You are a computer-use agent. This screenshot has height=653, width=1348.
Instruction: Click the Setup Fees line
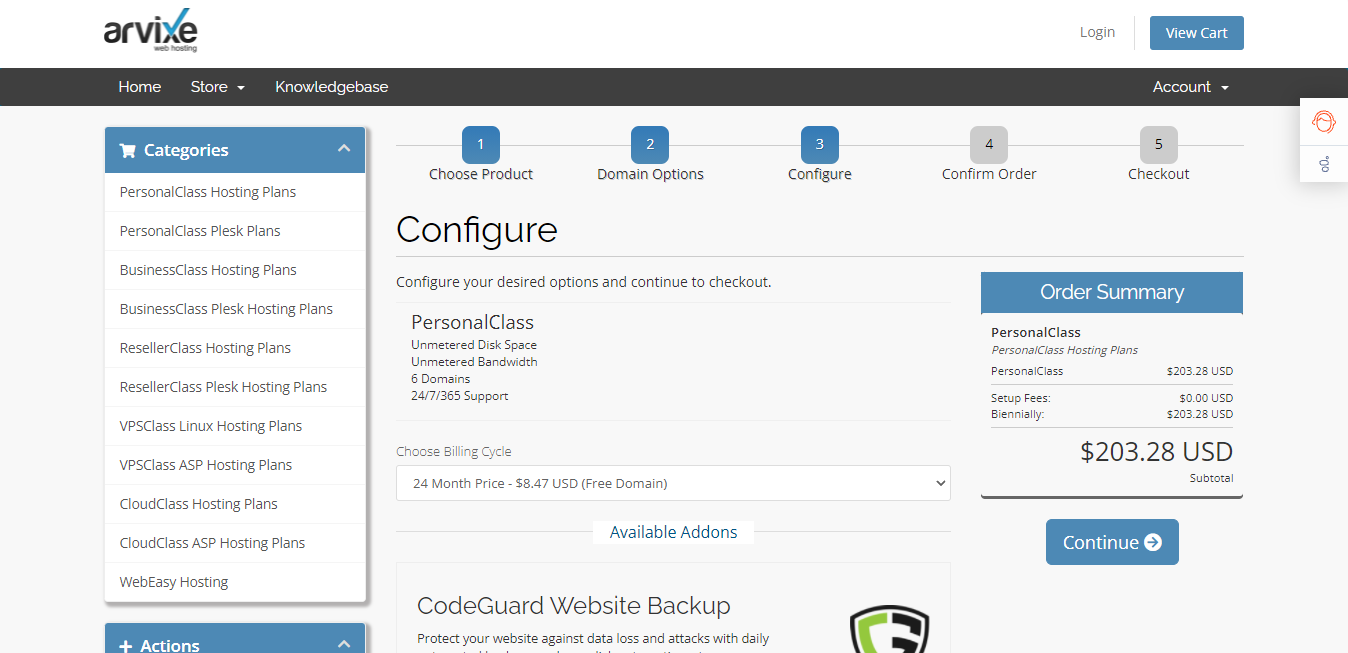(x=1112, y=398)
